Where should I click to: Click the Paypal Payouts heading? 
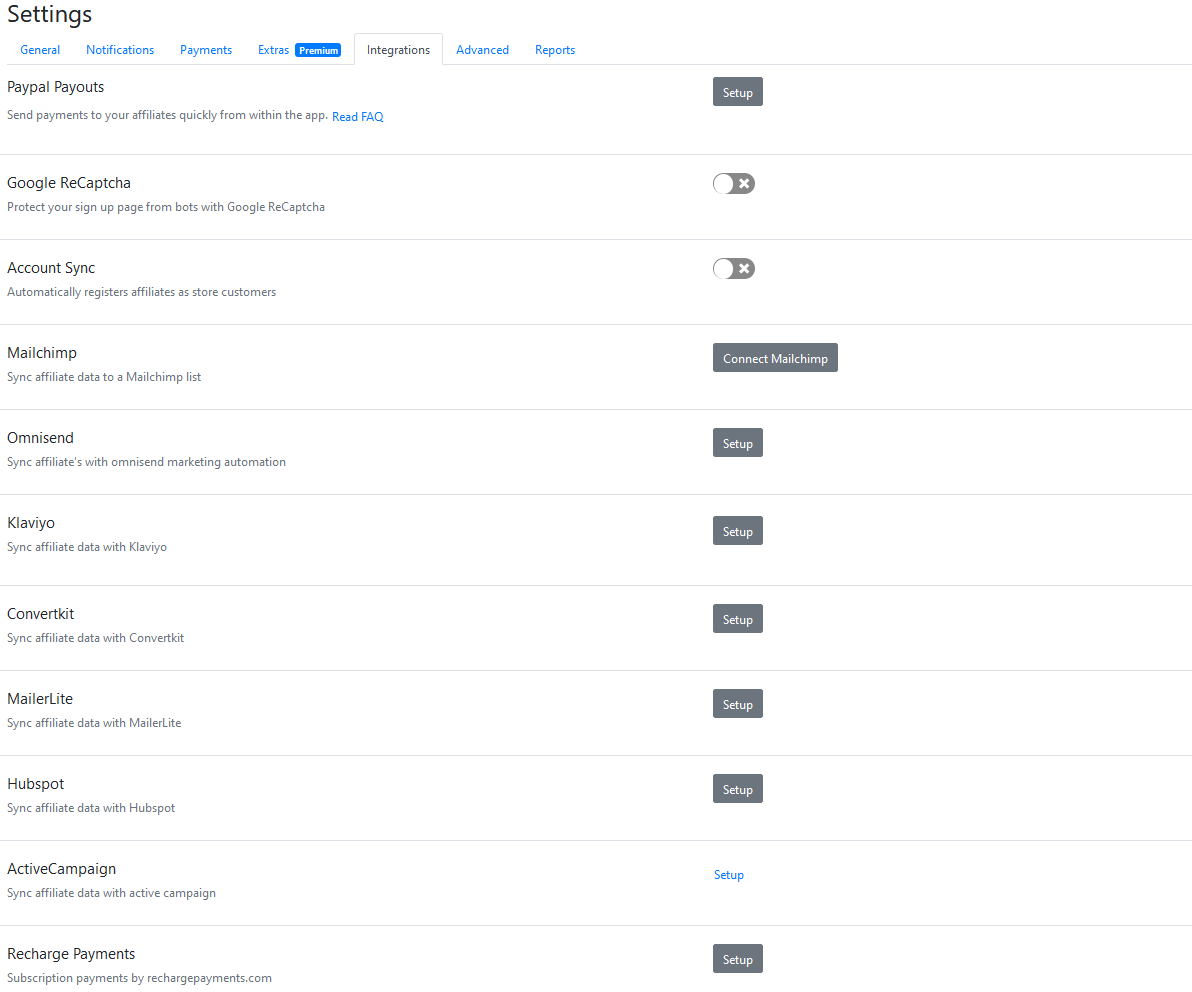55,87
